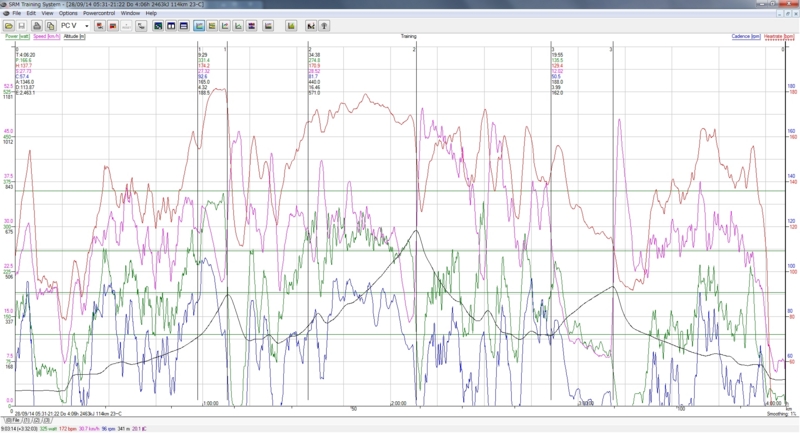Click the purple-red striped chart icon
The width and height of the screenshot is (800, 433).
click(x=252, y=26)
